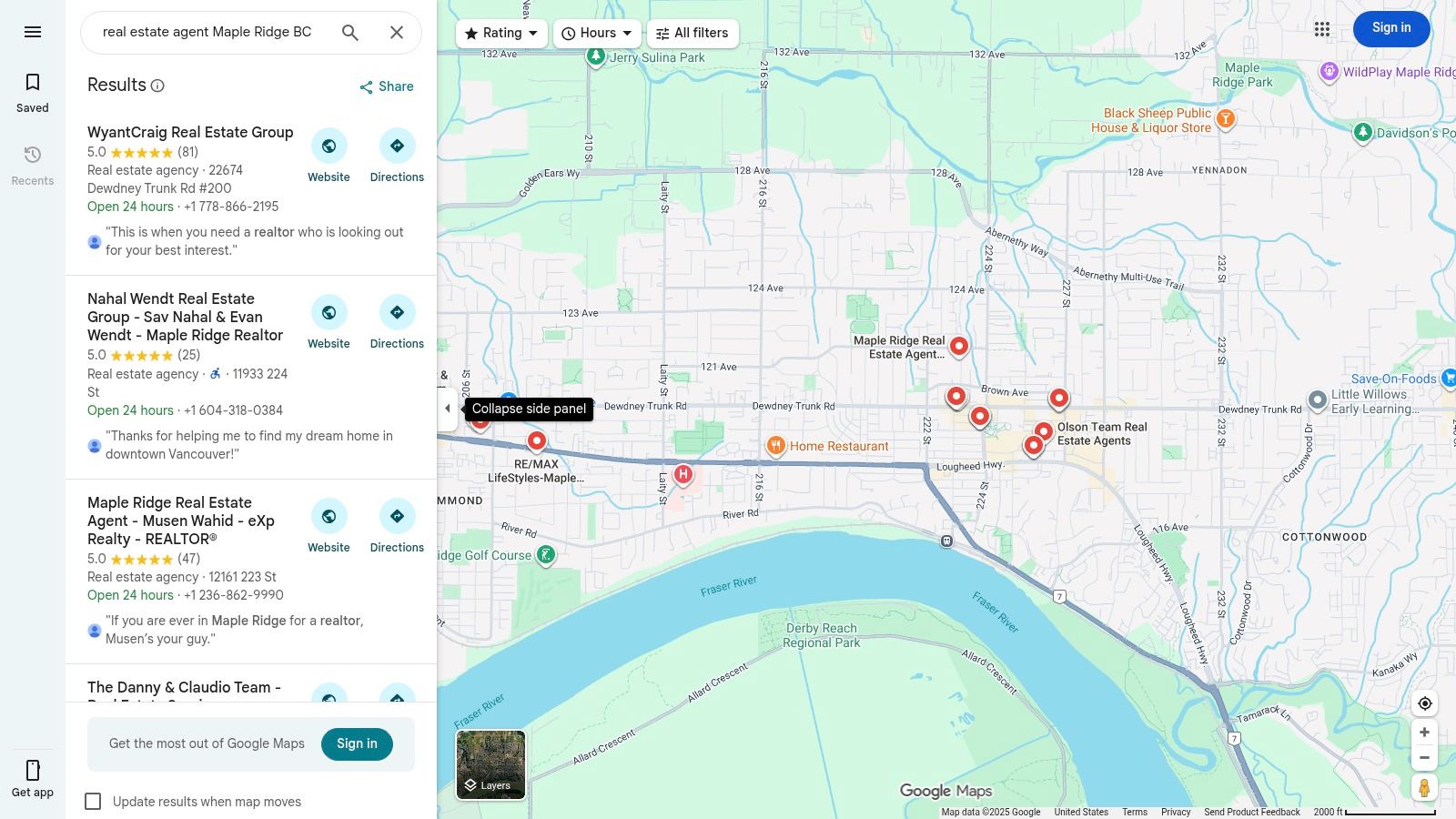Click WyantCraig phone number +1 778-866-2195

click(x=231, y=207)
